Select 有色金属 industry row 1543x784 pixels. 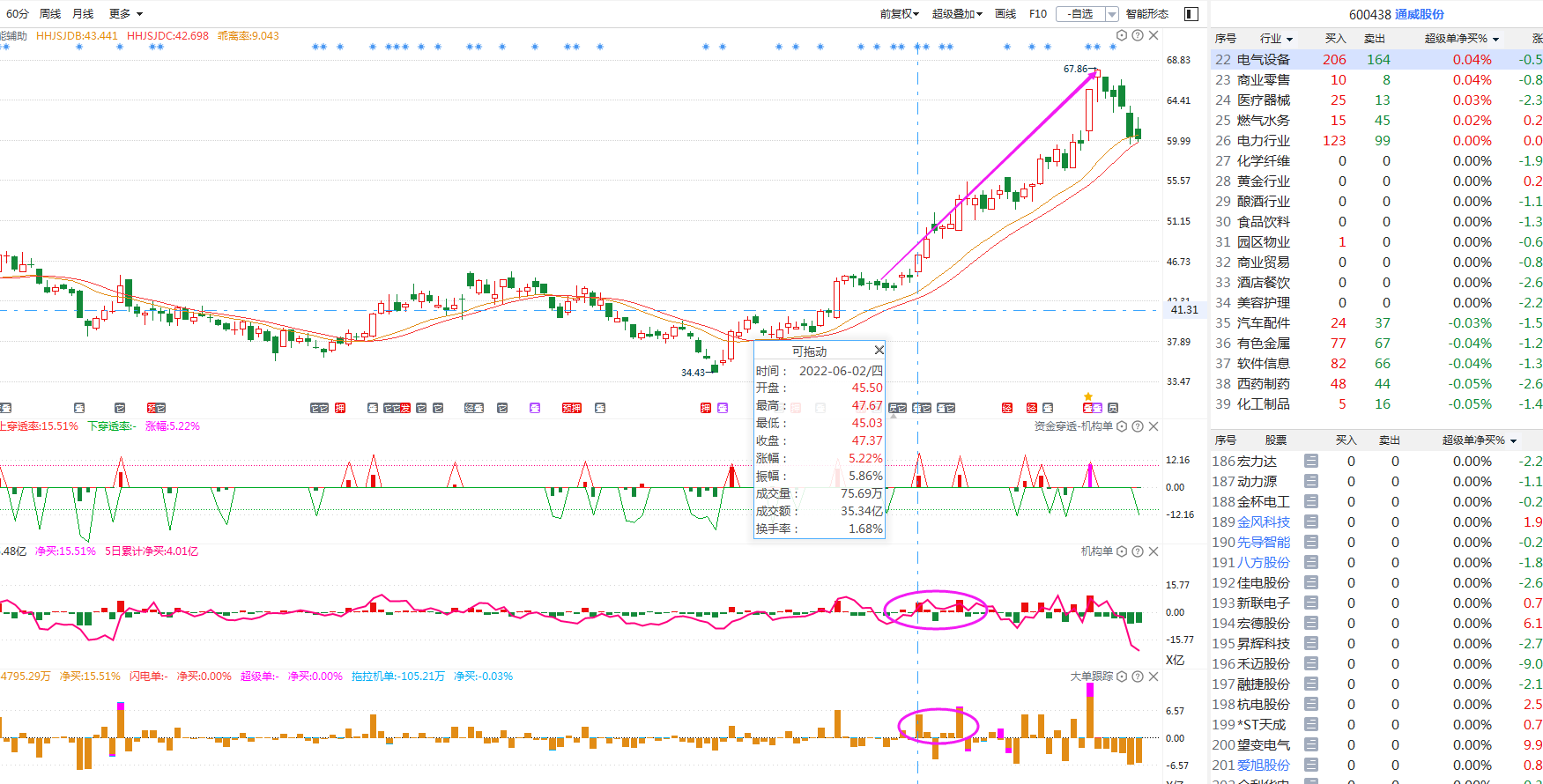click(1376, 343)
